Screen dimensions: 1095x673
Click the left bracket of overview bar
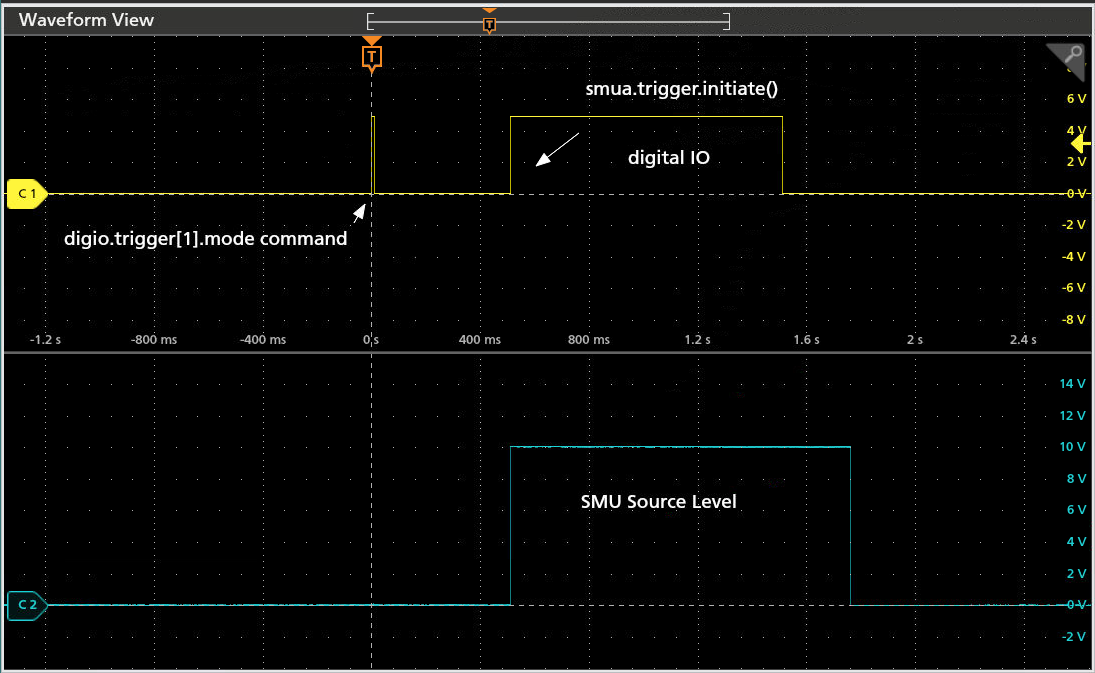tap(369, 21)
